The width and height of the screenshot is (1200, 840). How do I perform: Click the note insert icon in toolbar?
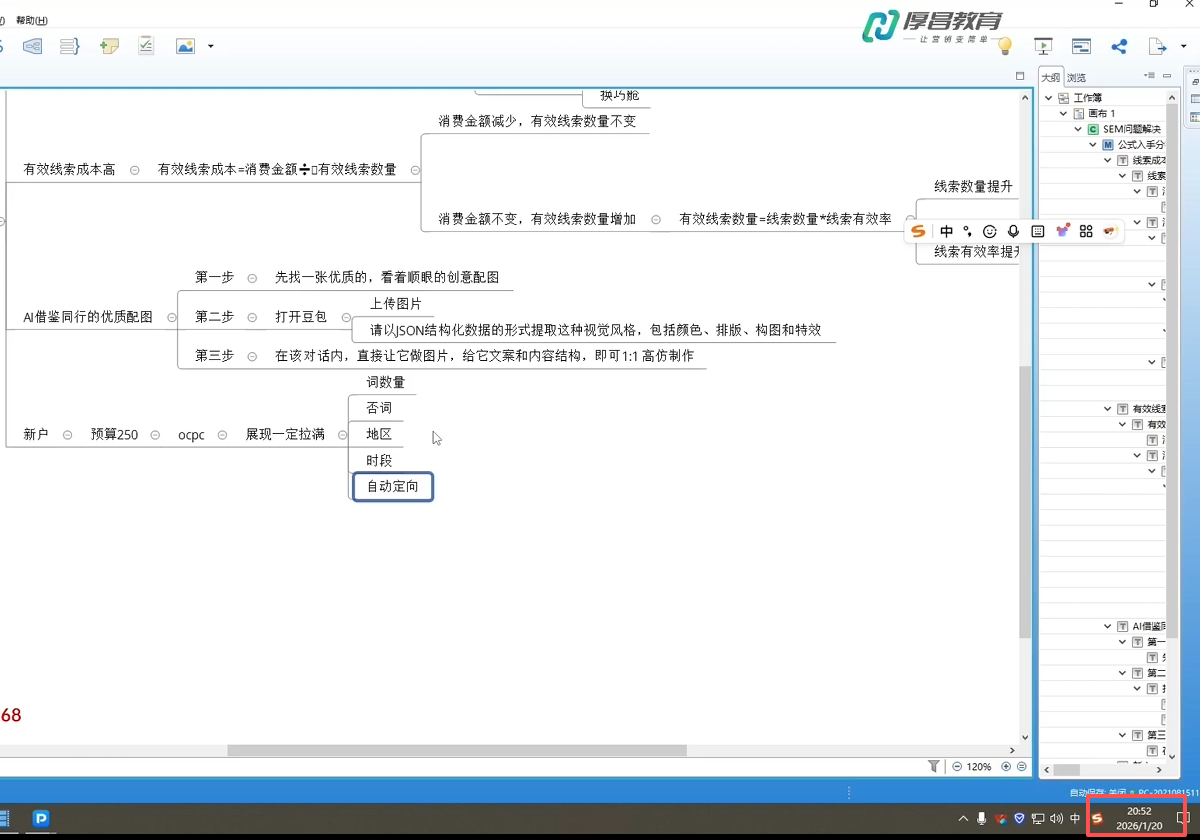point(109,46)
